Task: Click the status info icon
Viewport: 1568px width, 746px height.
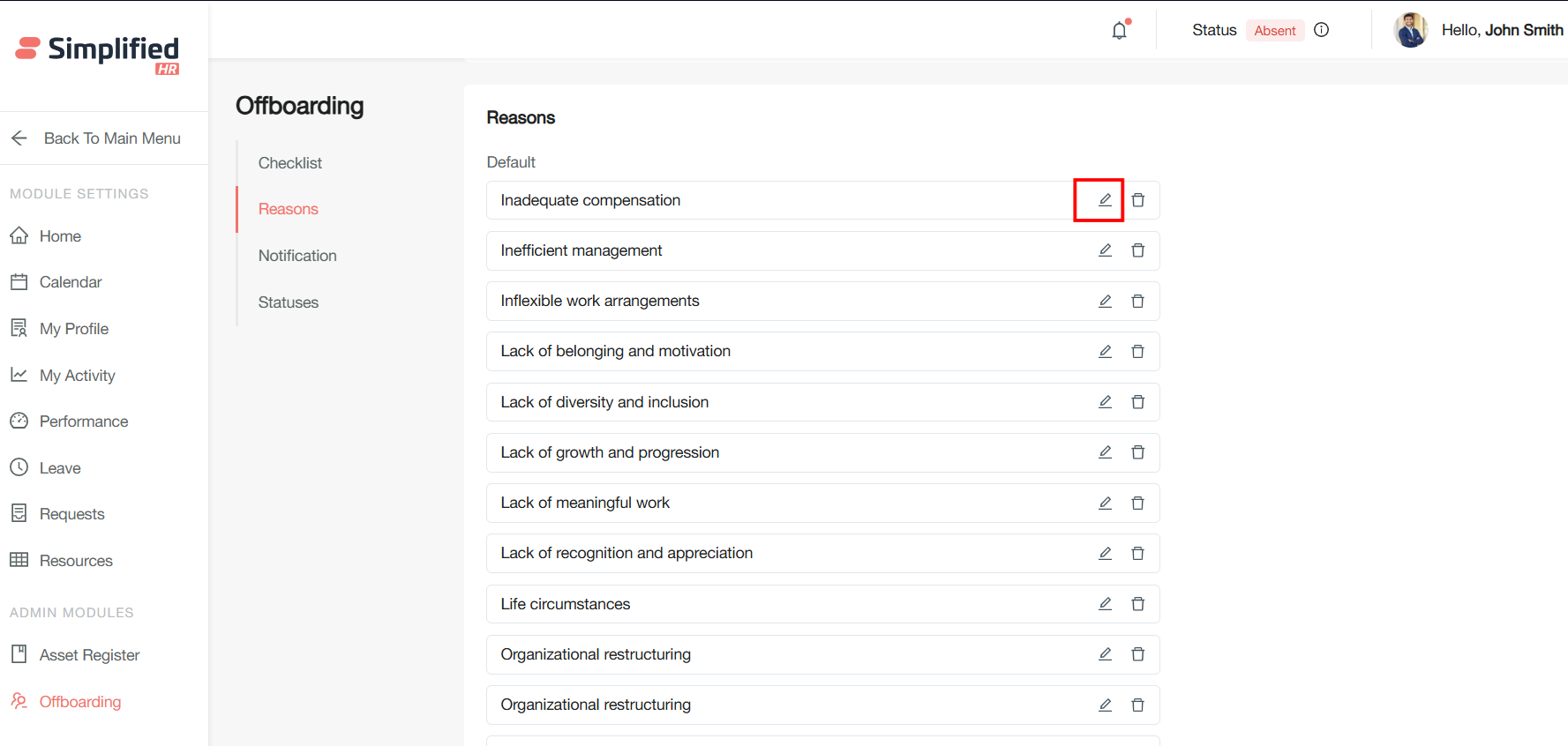Action: click(1321, 30)
